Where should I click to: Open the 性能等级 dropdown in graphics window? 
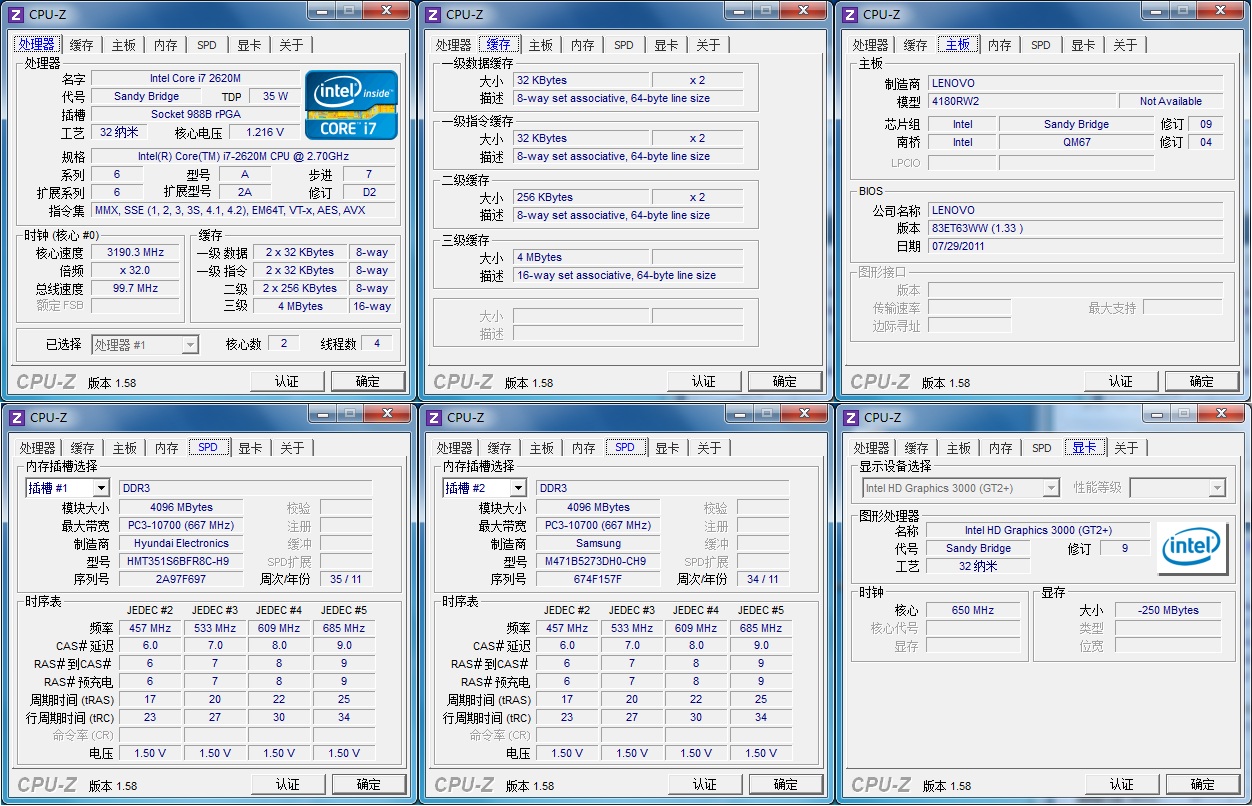coord(1177,488)
